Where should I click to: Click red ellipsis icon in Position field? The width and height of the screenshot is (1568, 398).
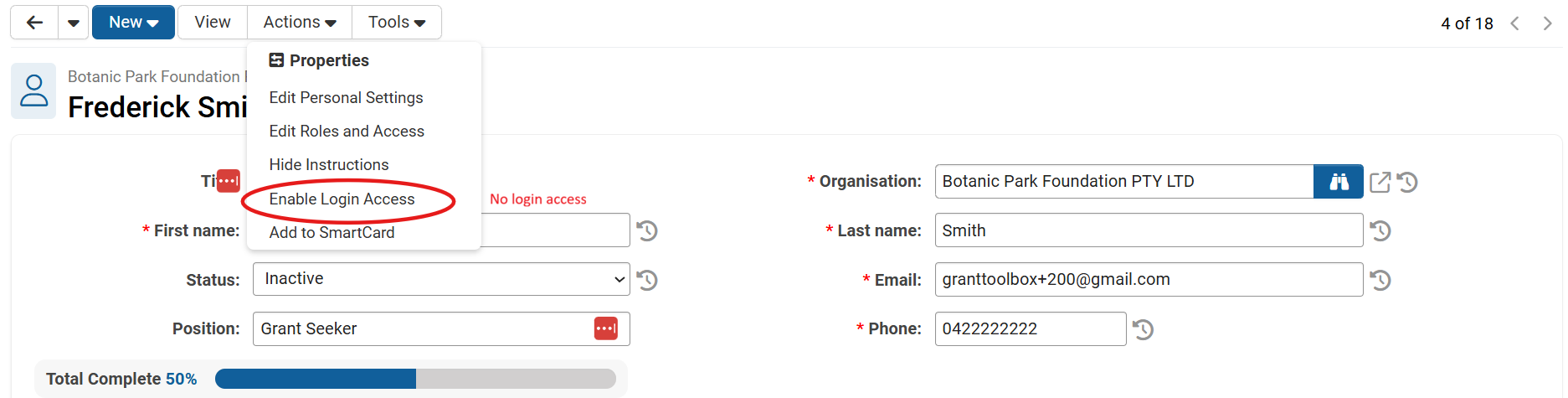[x=605, y=328]
